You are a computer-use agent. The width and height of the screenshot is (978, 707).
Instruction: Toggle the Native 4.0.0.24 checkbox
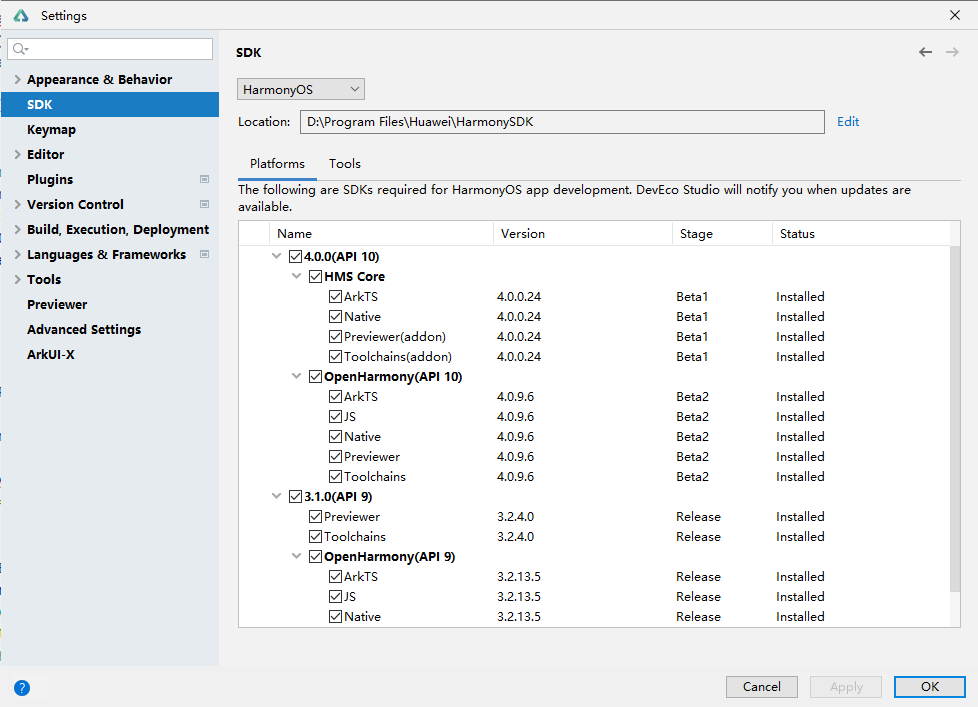[336, 316]
